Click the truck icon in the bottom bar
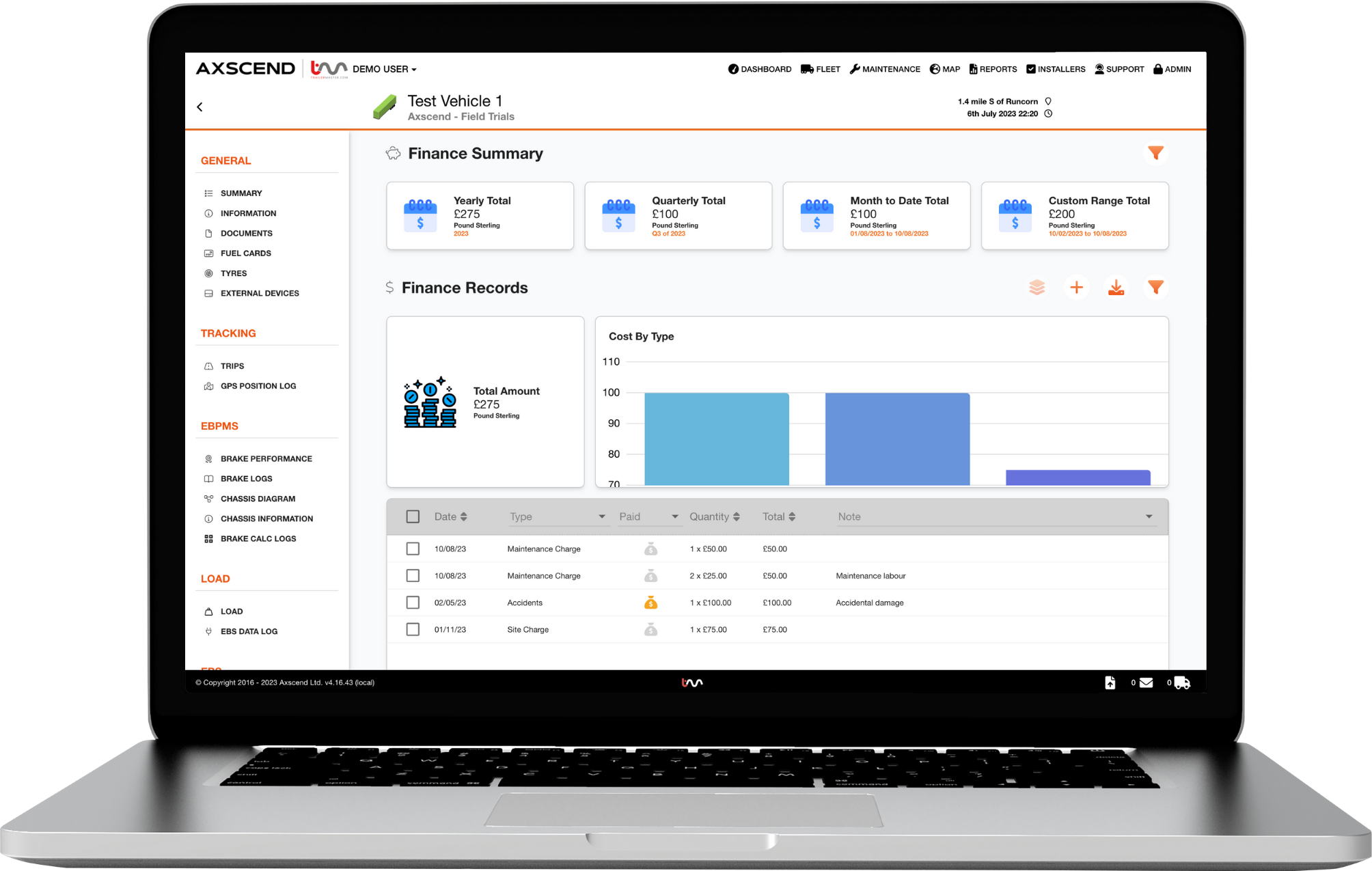 tap(1181, 682)
